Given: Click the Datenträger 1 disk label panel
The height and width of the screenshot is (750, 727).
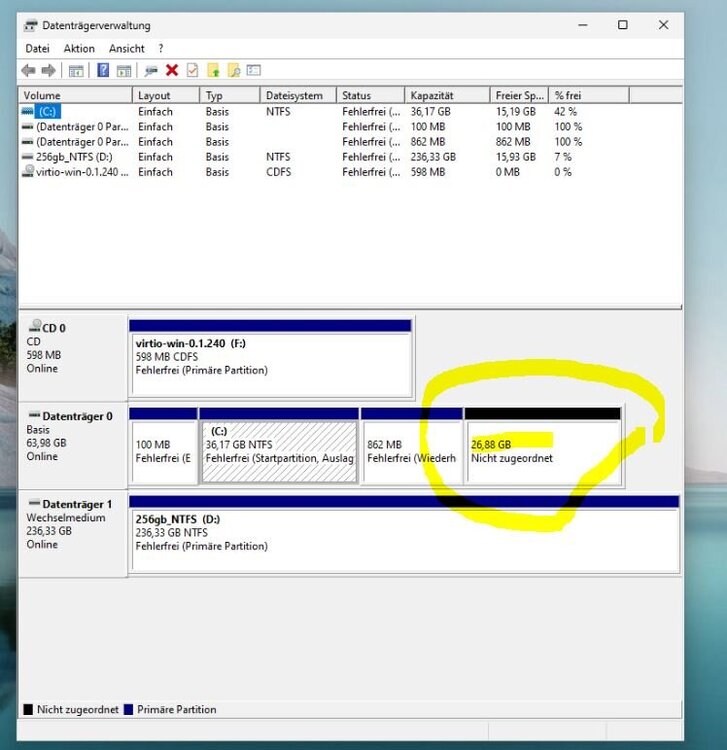Looking at the screenshot, I should [73, 533].
